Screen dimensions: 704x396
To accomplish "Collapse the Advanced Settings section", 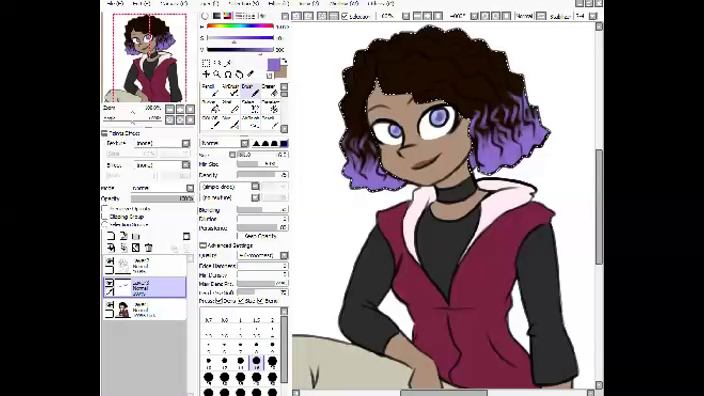I will [x=203, y=245].
